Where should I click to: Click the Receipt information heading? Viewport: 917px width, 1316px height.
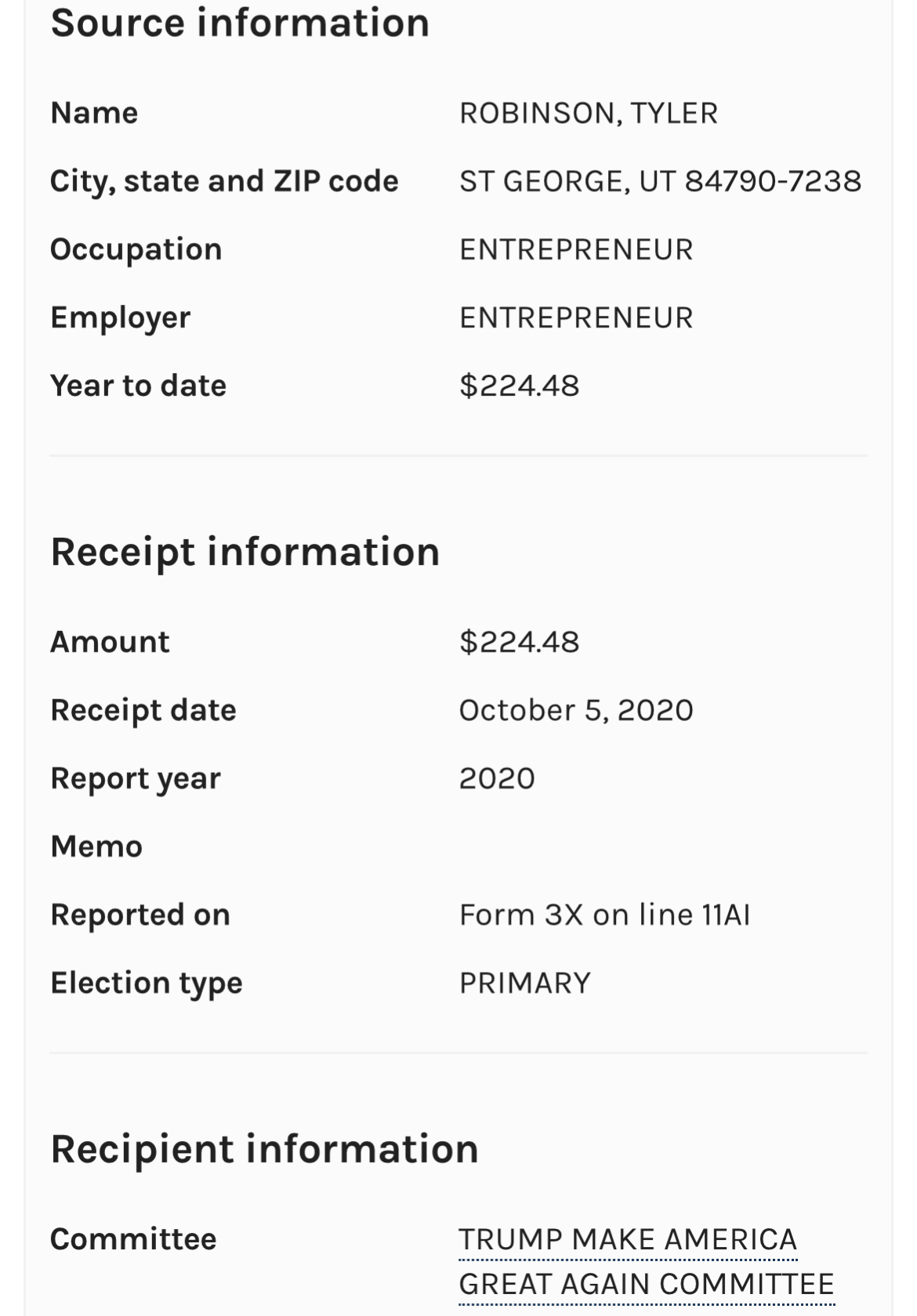tap(245, 552)
